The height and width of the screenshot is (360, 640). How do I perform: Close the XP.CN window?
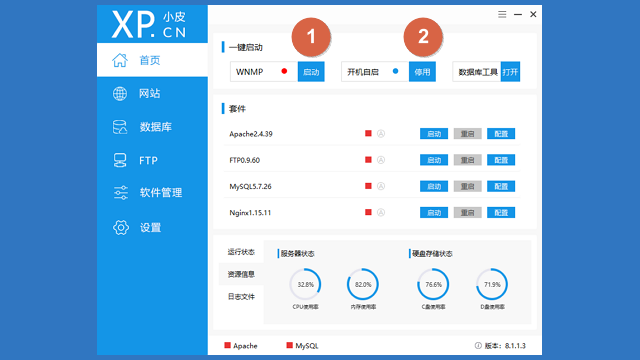coord(533,14)
